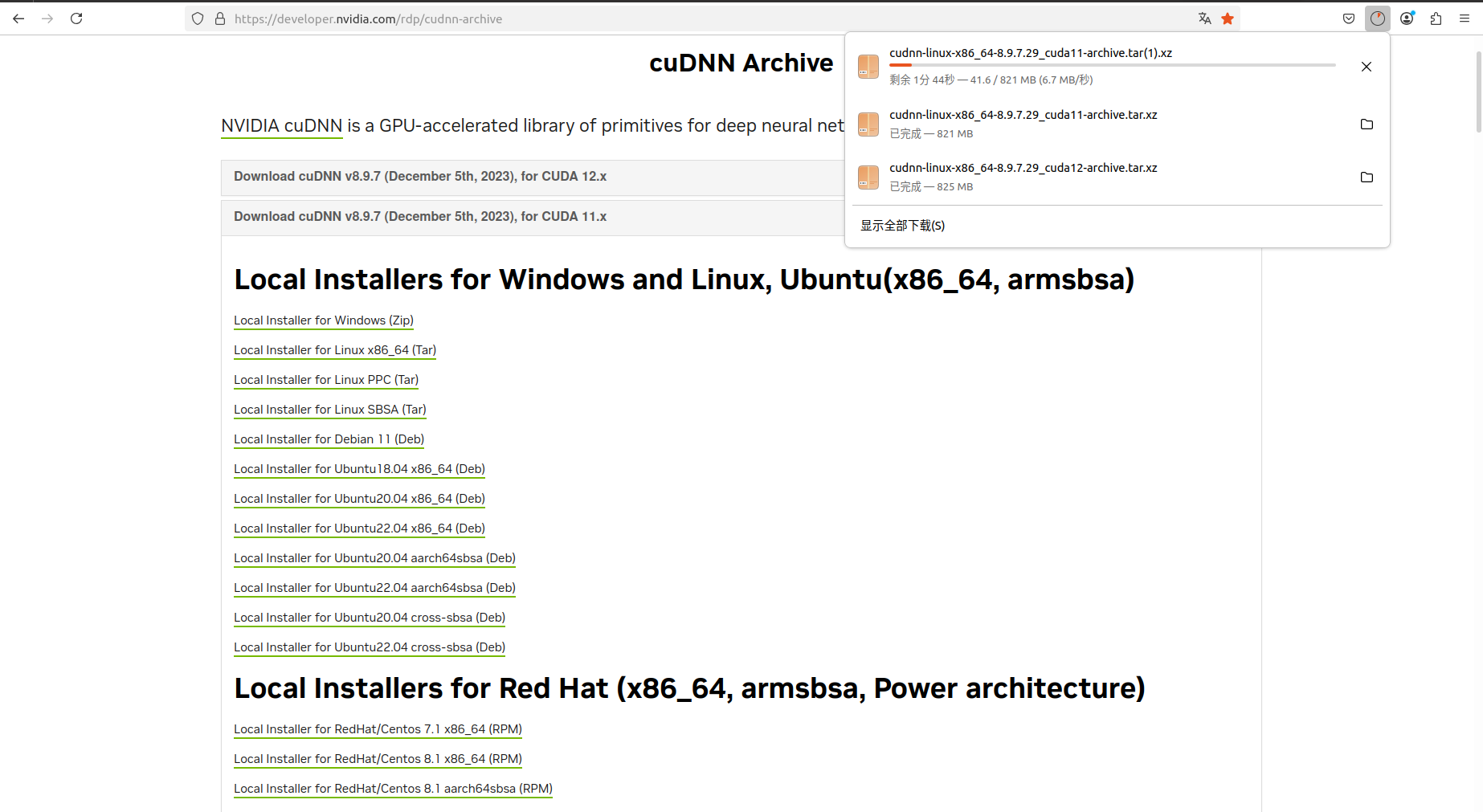Download RedHat/Centos 8.1 x86_64 (RPM) installer
Image resolution: width=1483 pixels, height=812 pixels.
378,759
